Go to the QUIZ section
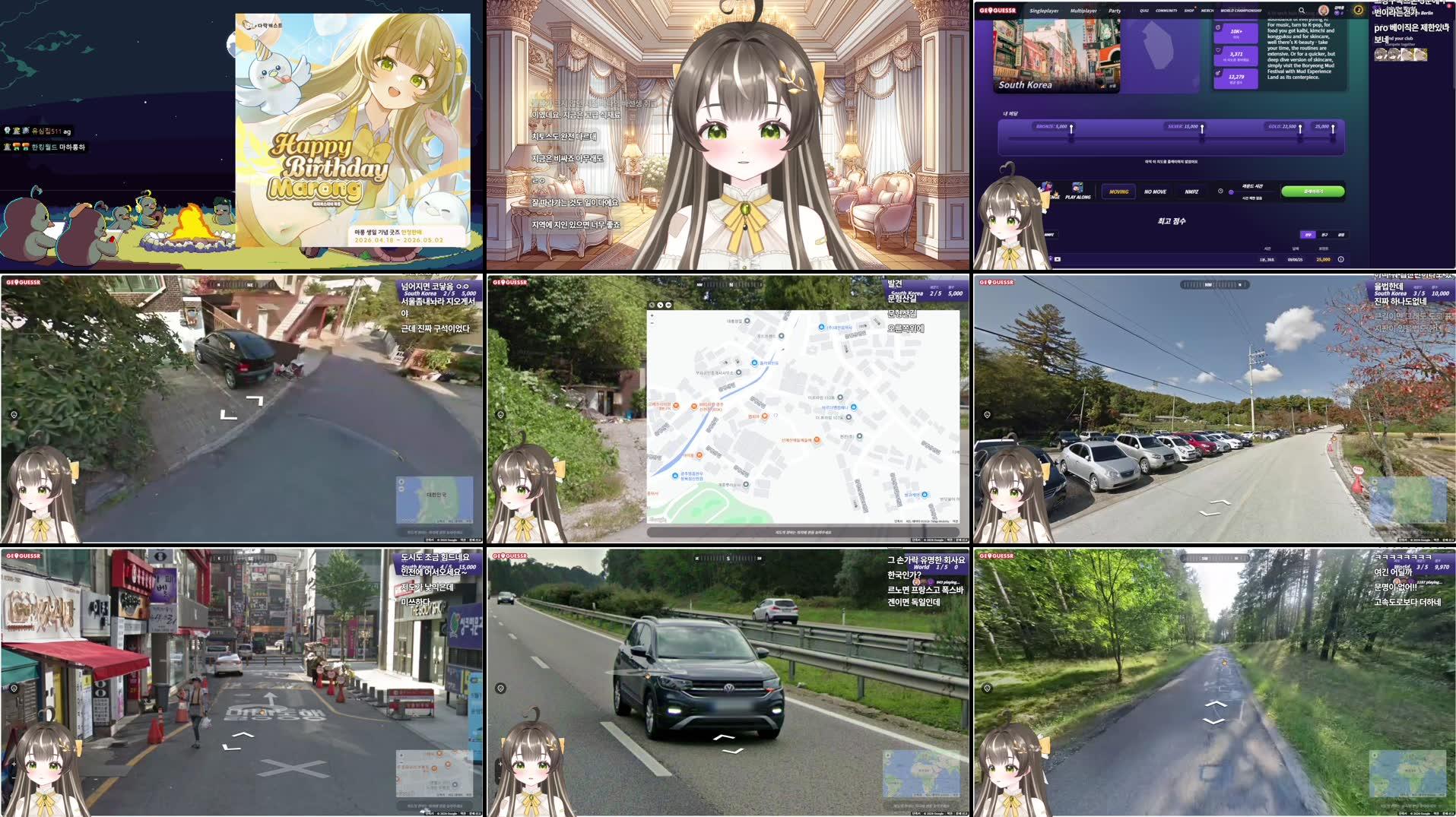This screenshot has height=817, width=1456. (x=1144, y=11)
